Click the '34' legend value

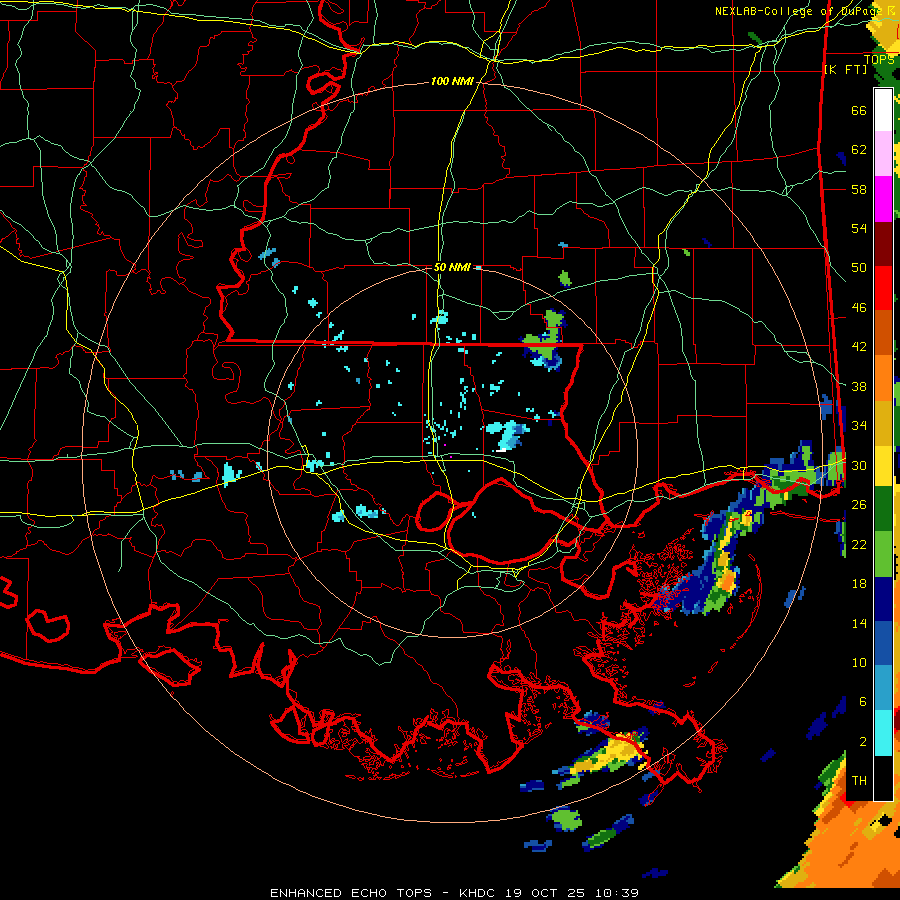click(x=859, y=425)
